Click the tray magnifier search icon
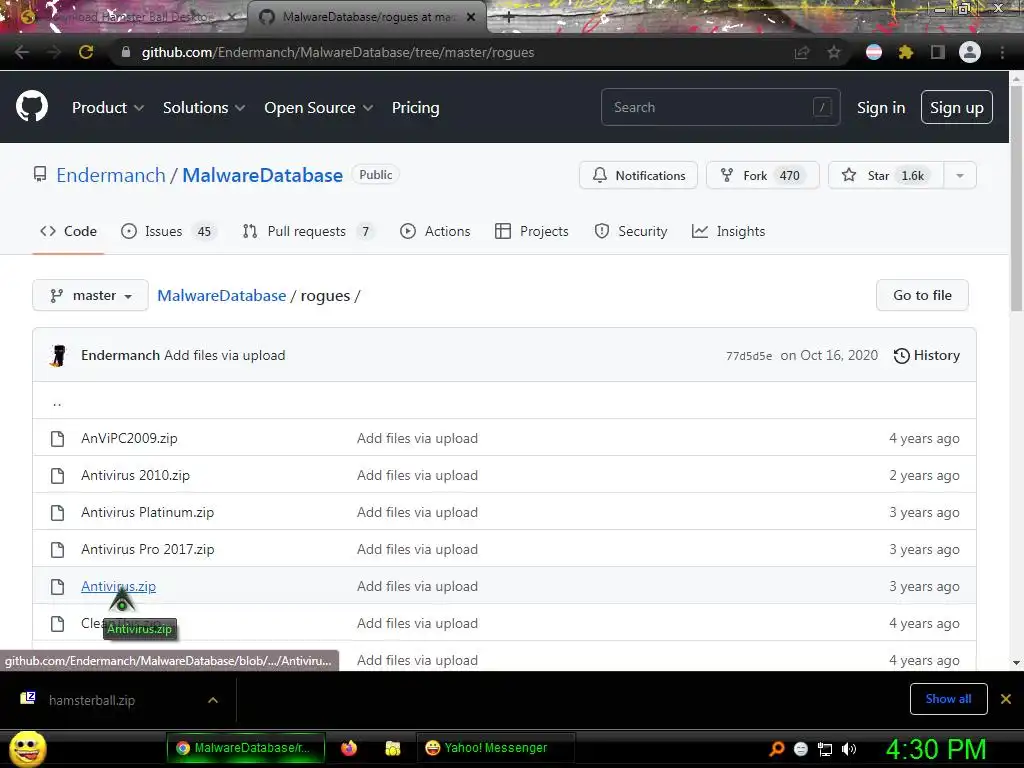The image size is (1024, 768). point(776,749)
